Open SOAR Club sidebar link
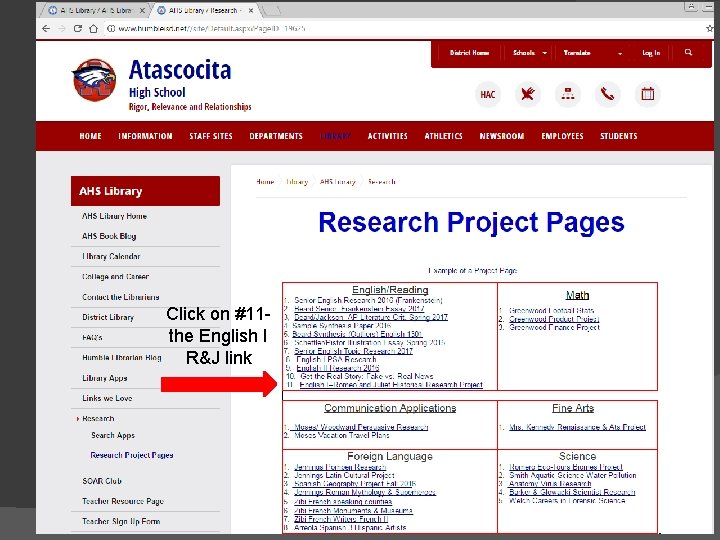The image size is (720, 540). tap(102, 481)
